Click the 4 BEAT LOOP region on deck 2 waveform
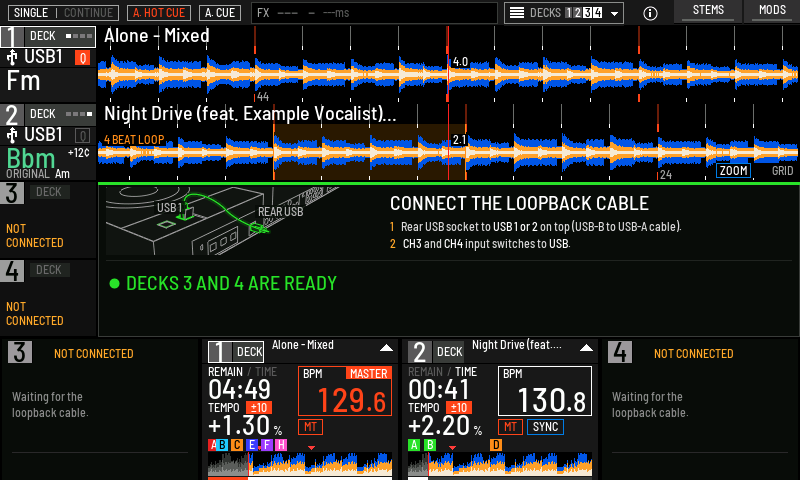This screenshot has height=480, width=800. point(370,152)
